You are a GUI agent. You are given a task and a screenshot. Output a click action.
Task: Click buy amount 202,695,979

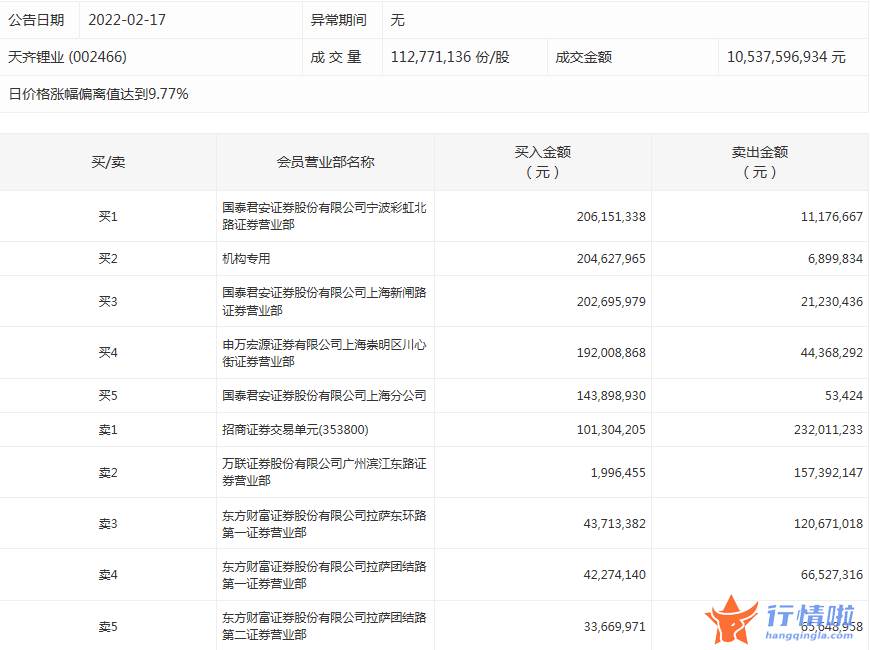click(x=611, y=301)
